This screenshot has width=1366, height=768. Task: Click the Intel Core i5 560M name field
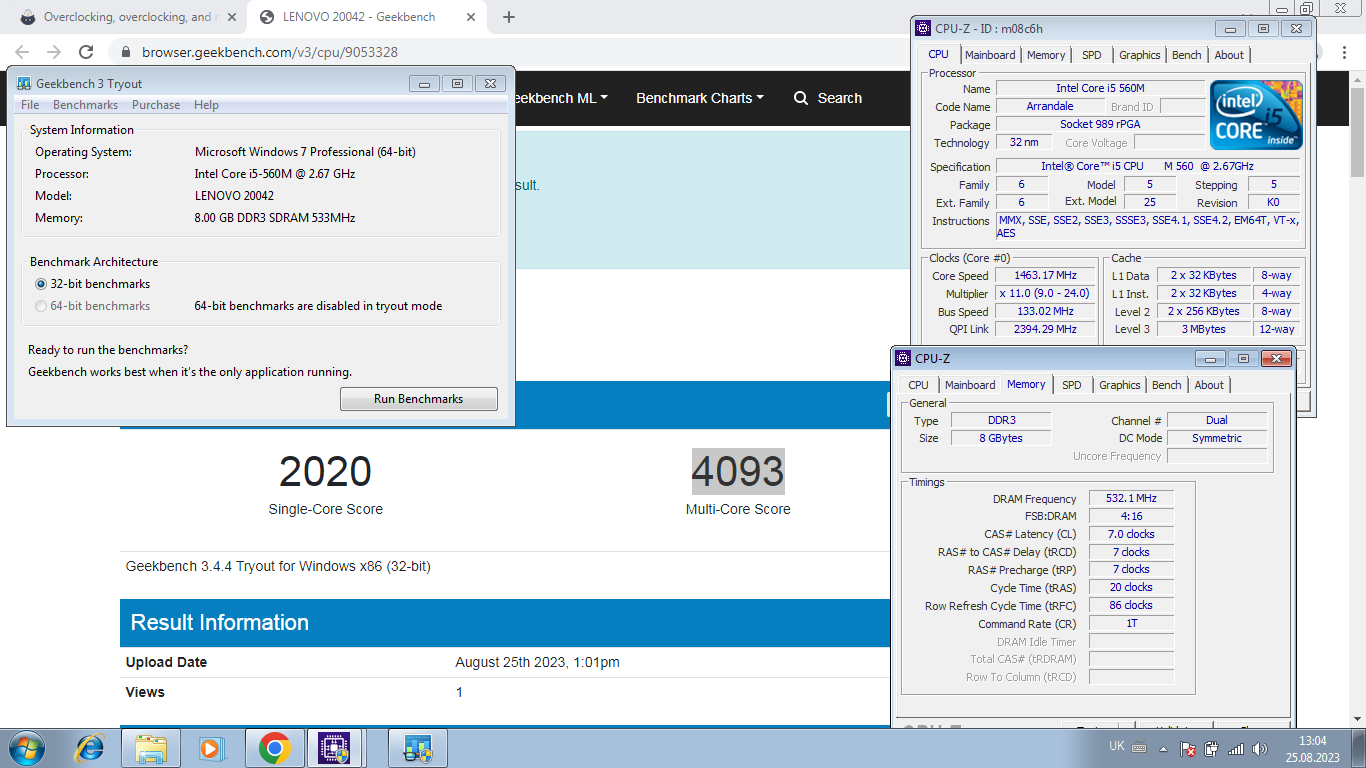1100,88
